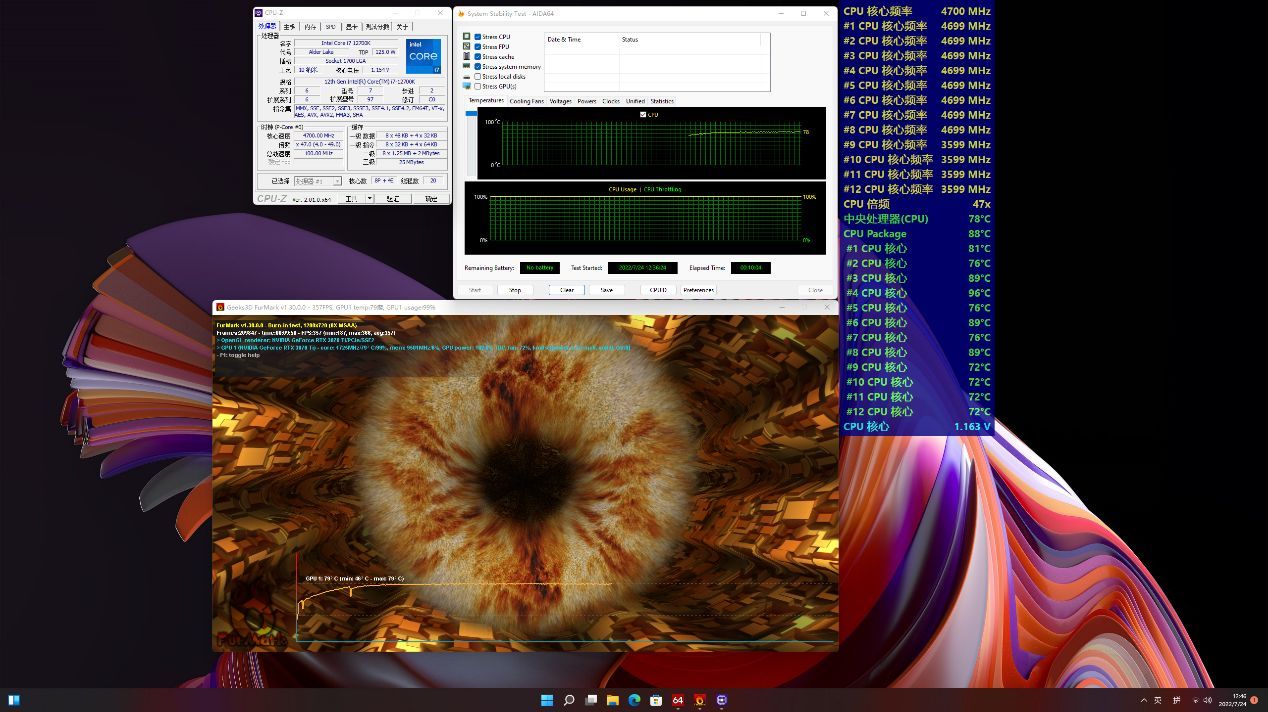The image size is (1268, 712).
Task: Open the processor selector dropdown in CPU-Z
Action: click(338, 180)
